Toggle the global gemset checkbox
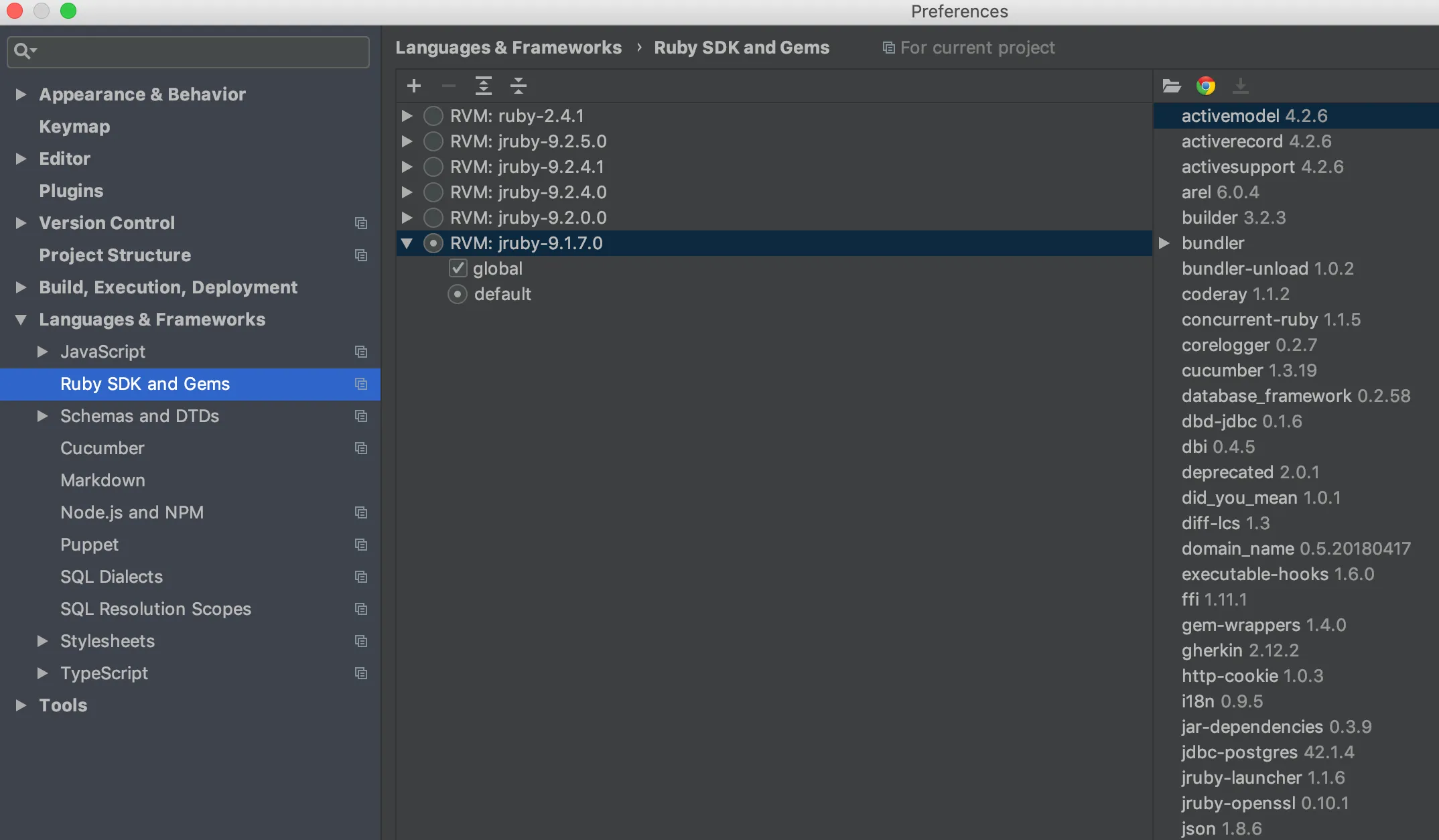The width and height of the screenshot is (1439, 840). pyautogui.click(x=458, y=269)
